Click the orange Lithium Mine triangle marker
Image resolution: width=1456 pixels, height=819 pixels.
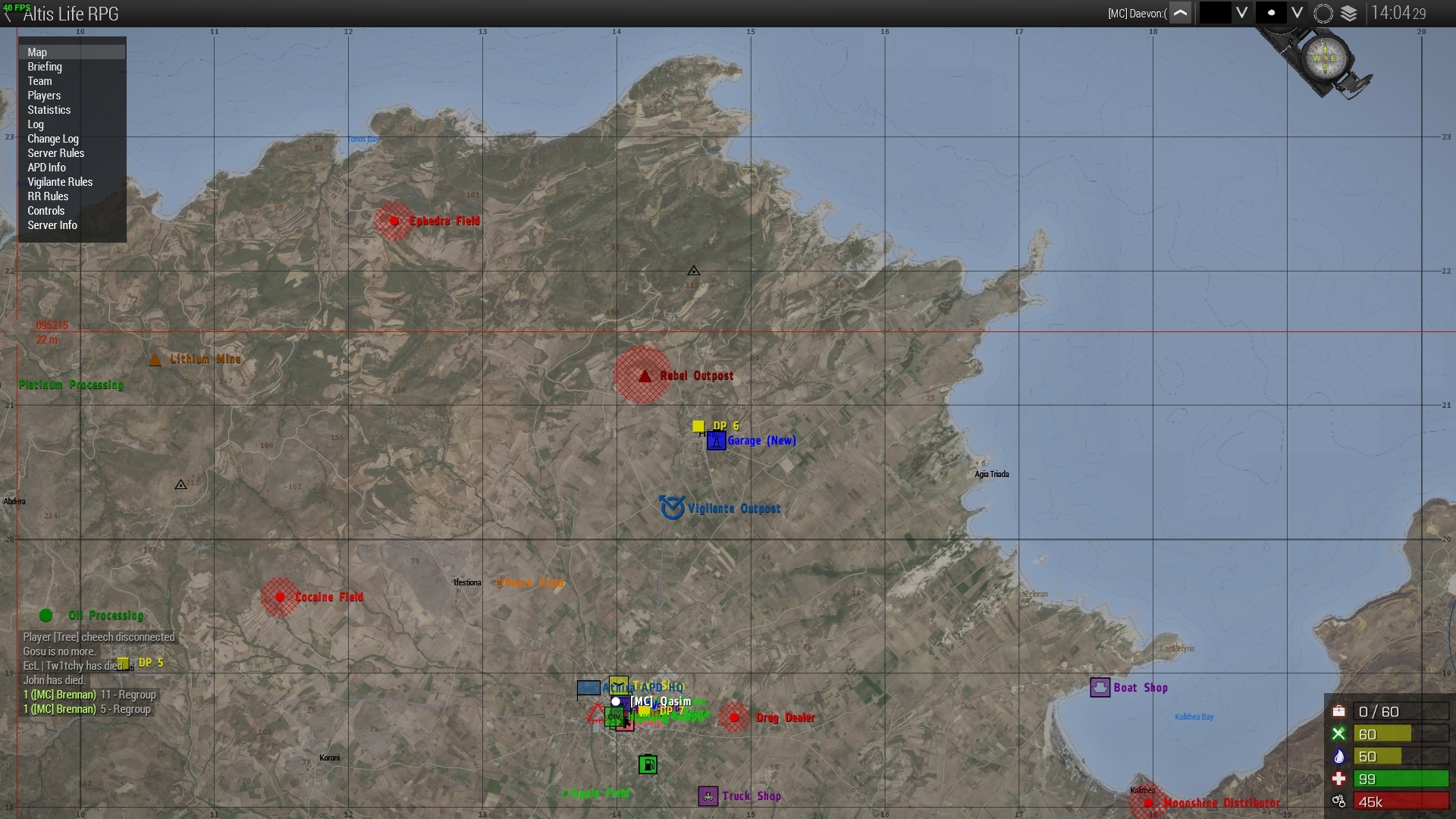(155, 359)
